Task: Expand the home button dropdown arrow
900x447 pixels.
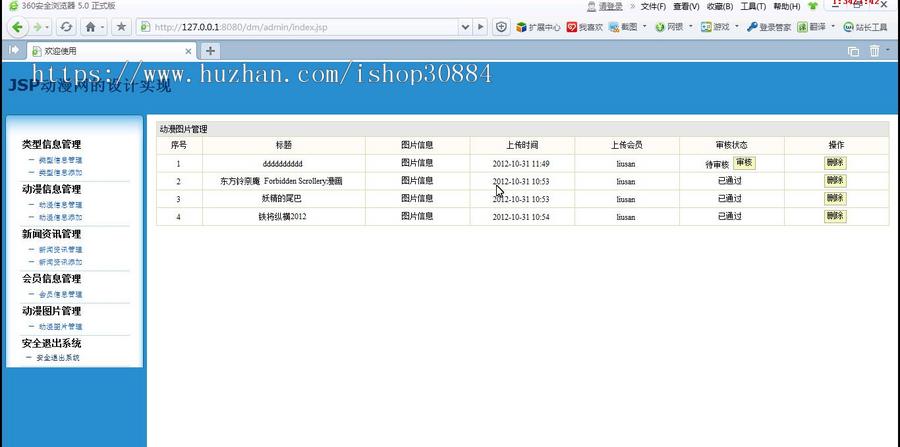Action: [x=103, y=27]
